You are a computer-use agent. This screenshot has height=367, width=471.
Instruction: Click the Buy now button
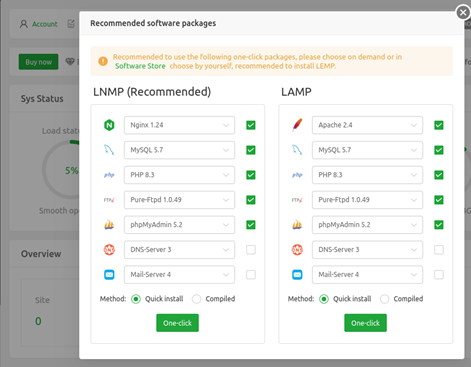[38, 62]
